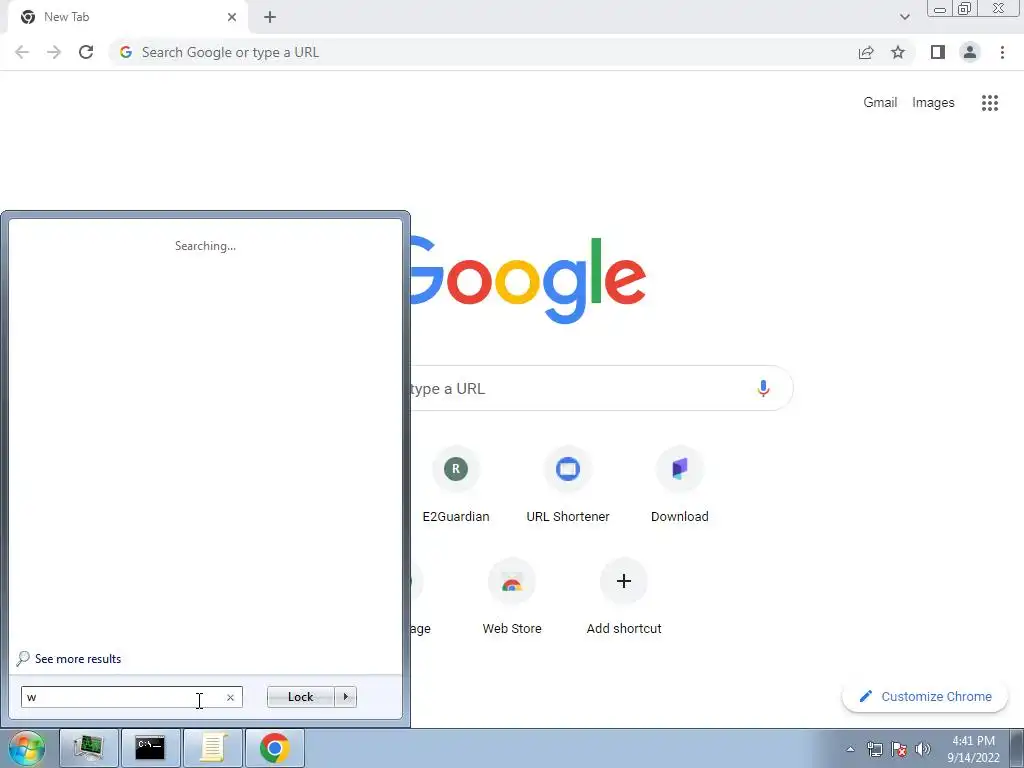Open the URL Shortener shortcut
Image resolution: width=1024 pixels, height=768 pixels.
point(568,485)
